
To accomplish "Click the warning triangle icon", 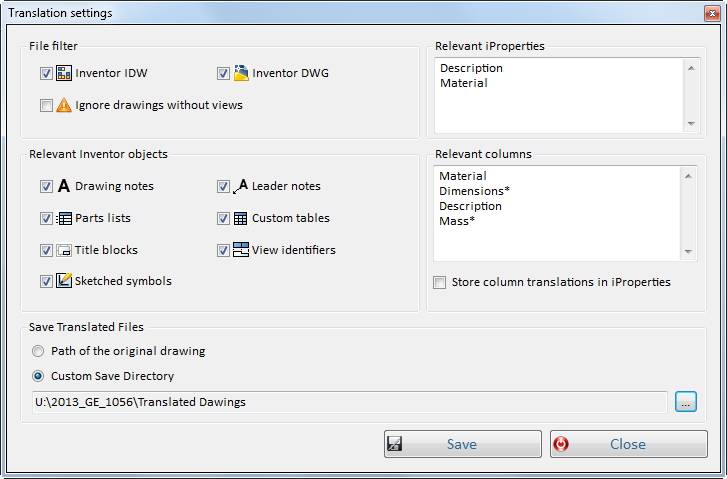I will click(64, 105).
